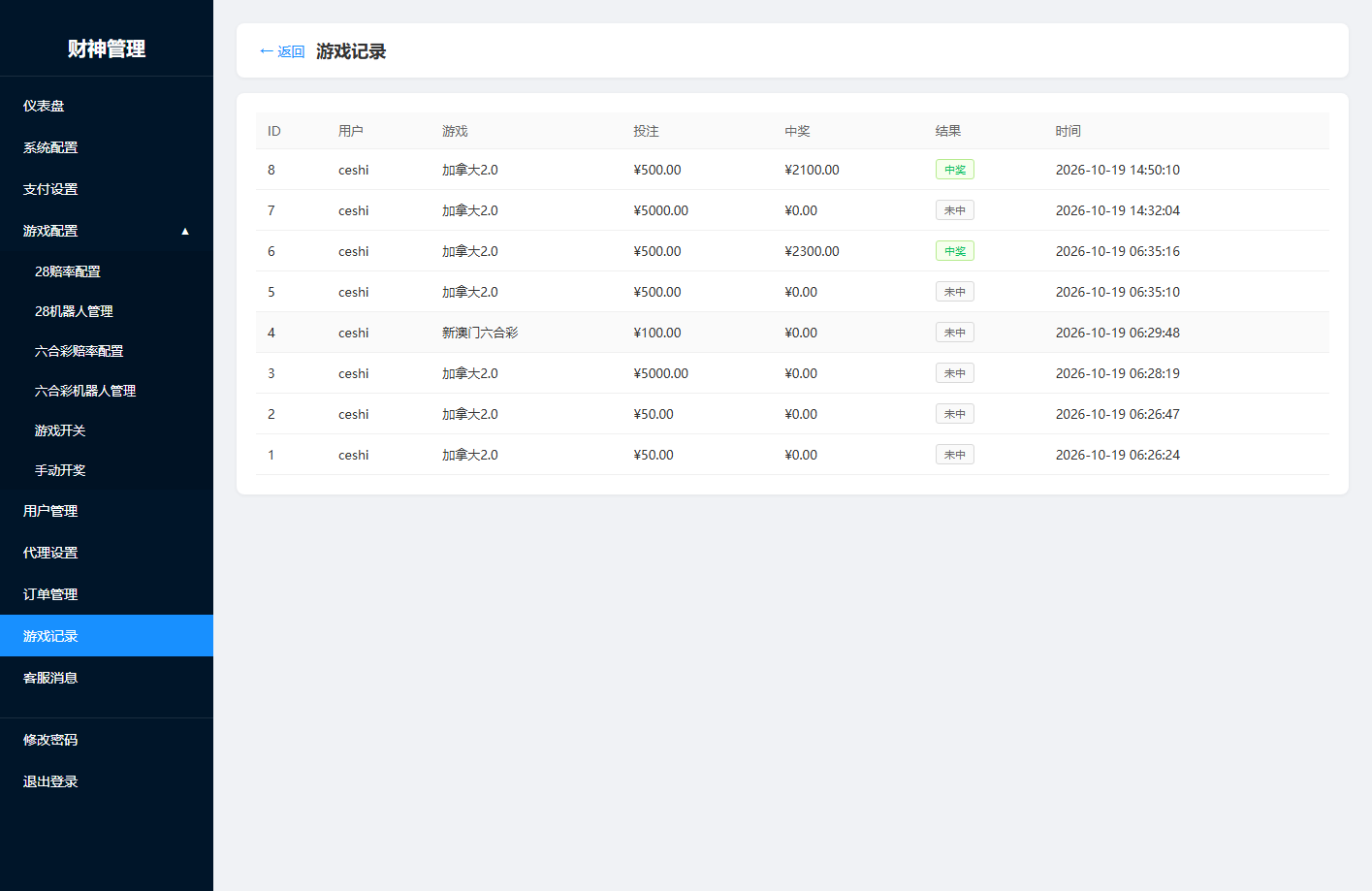Image resolution: width=1372 pixels, height=891 pixels.
Task: Open 修改密码 in the sidebar
Action: [107, 740]
